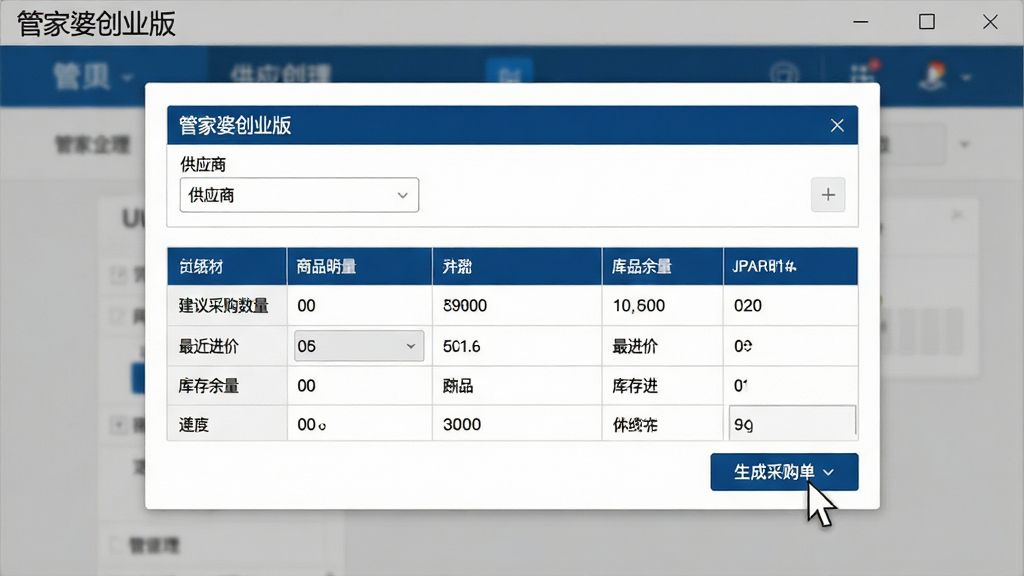Click the 库存进 cell
The width and height of the screenshot is (1024, 576).
tap(662, 385)
